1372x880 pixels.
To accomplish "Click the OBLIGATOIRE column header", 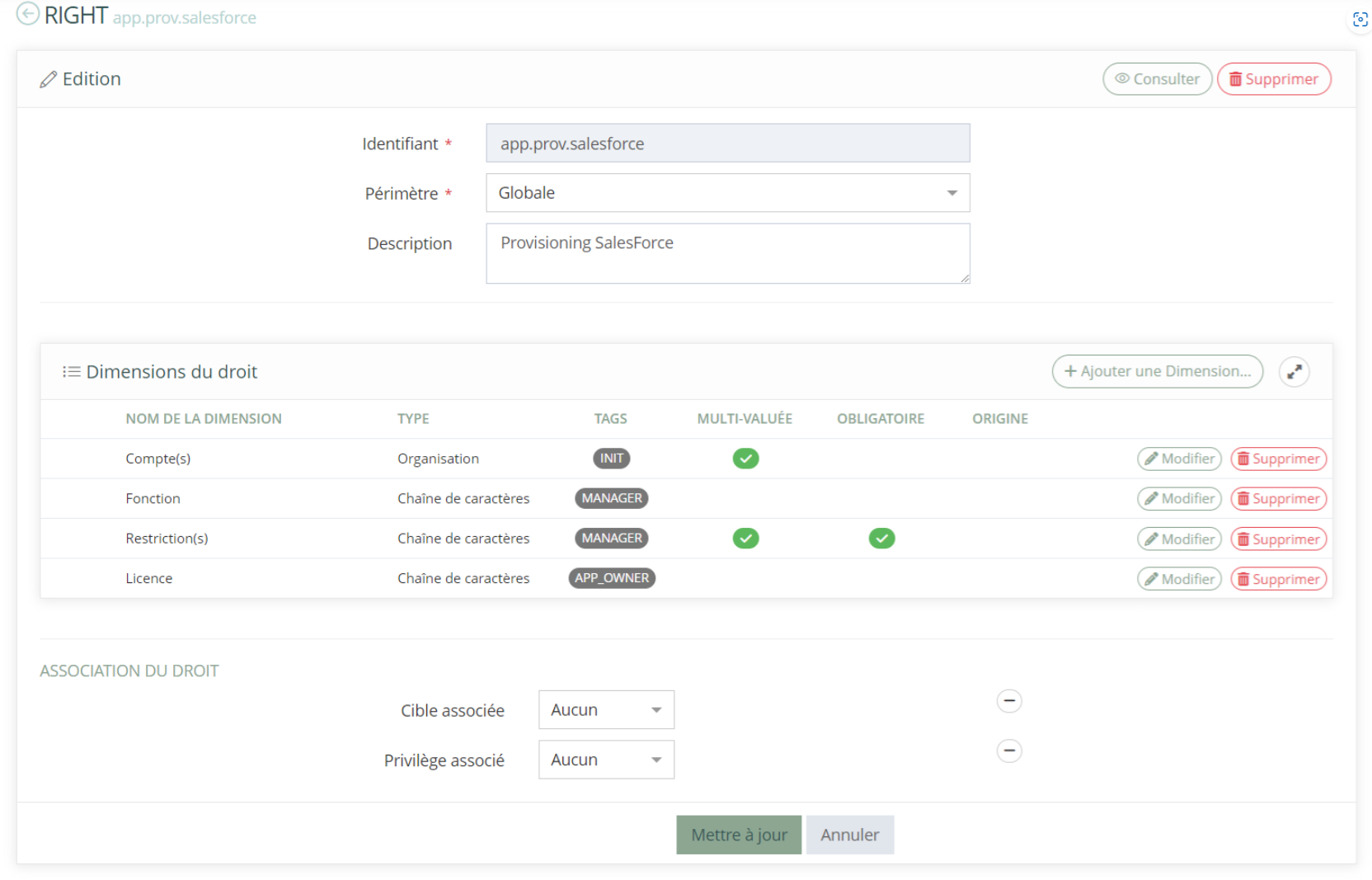I will coord(881,419).
